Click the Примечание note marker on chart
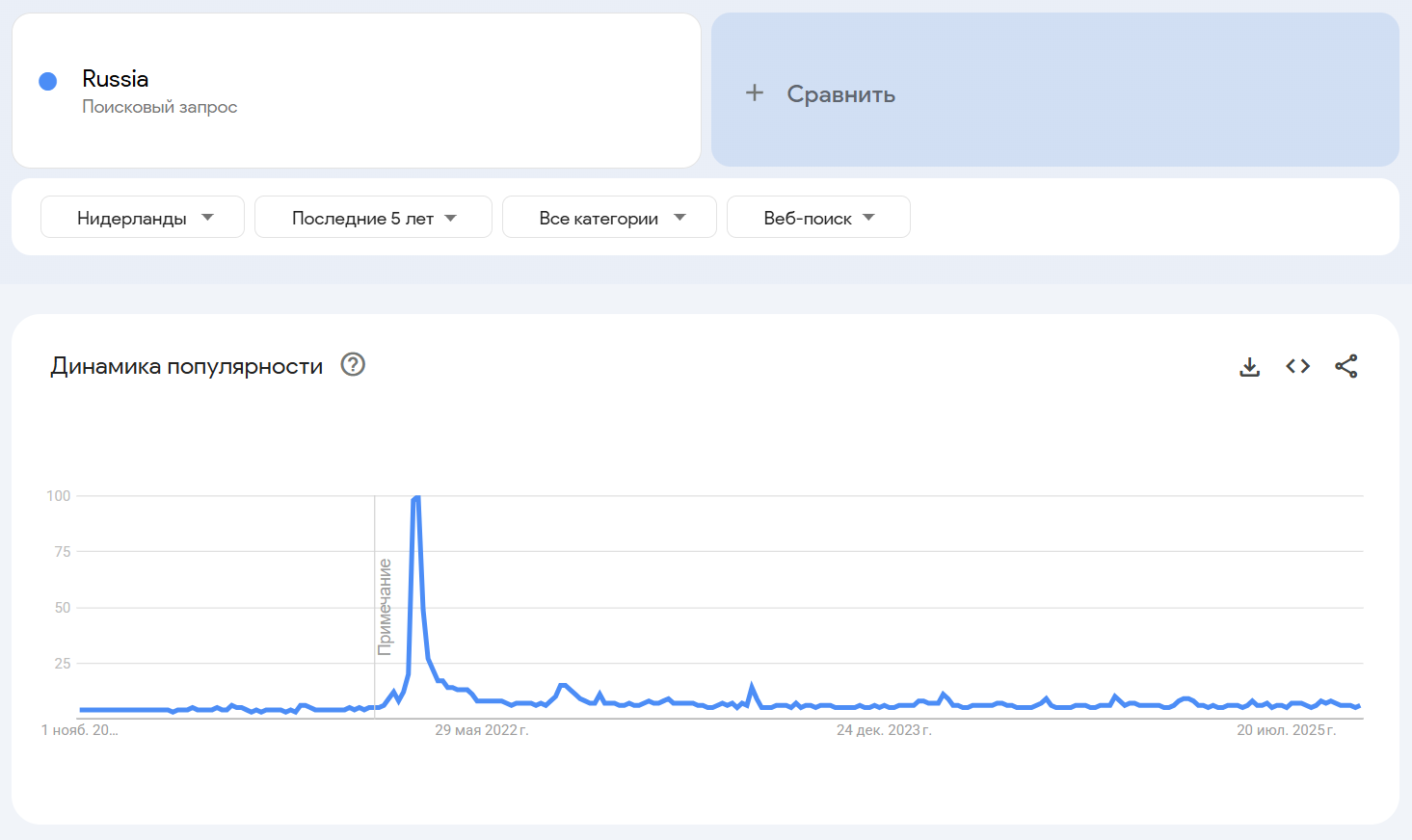This screenshot has width=1412, height=840. [385, 607]
